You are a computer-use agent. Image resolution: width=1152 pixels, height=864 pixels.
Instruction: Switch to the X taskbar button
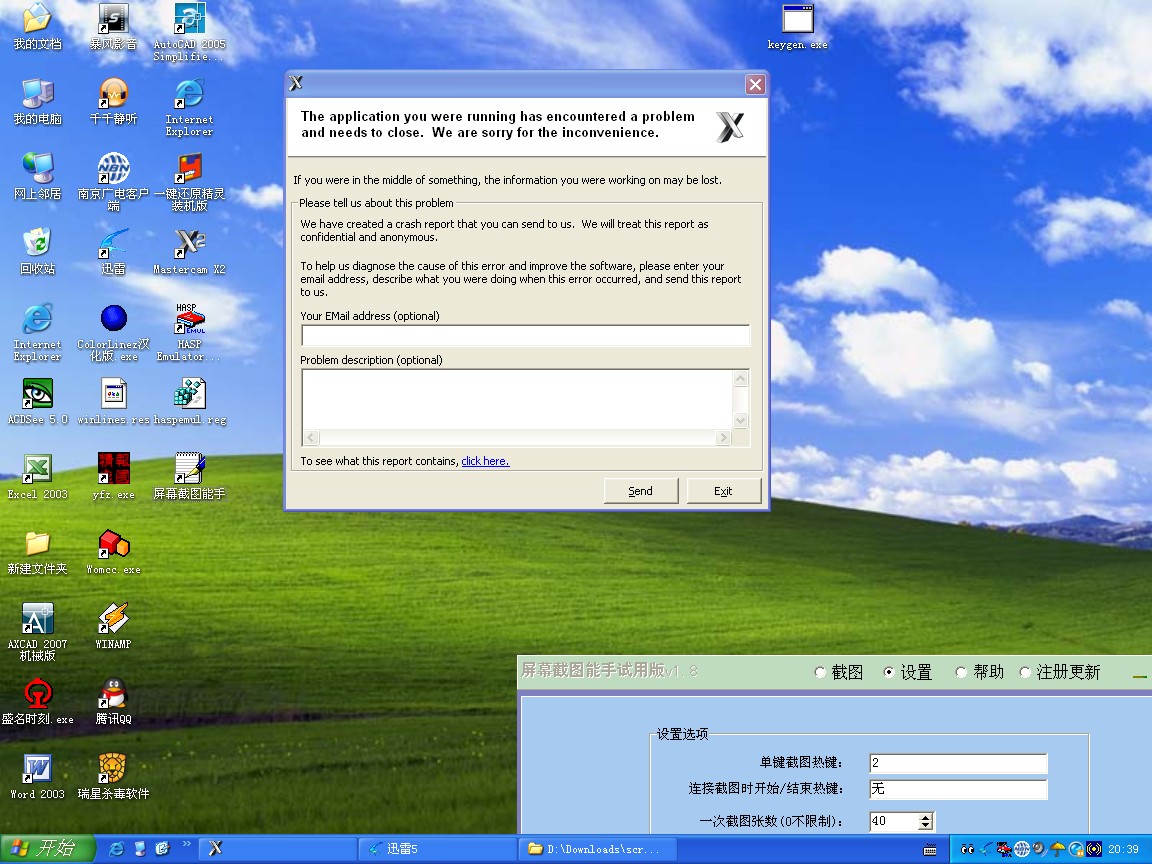click(277, 849)
